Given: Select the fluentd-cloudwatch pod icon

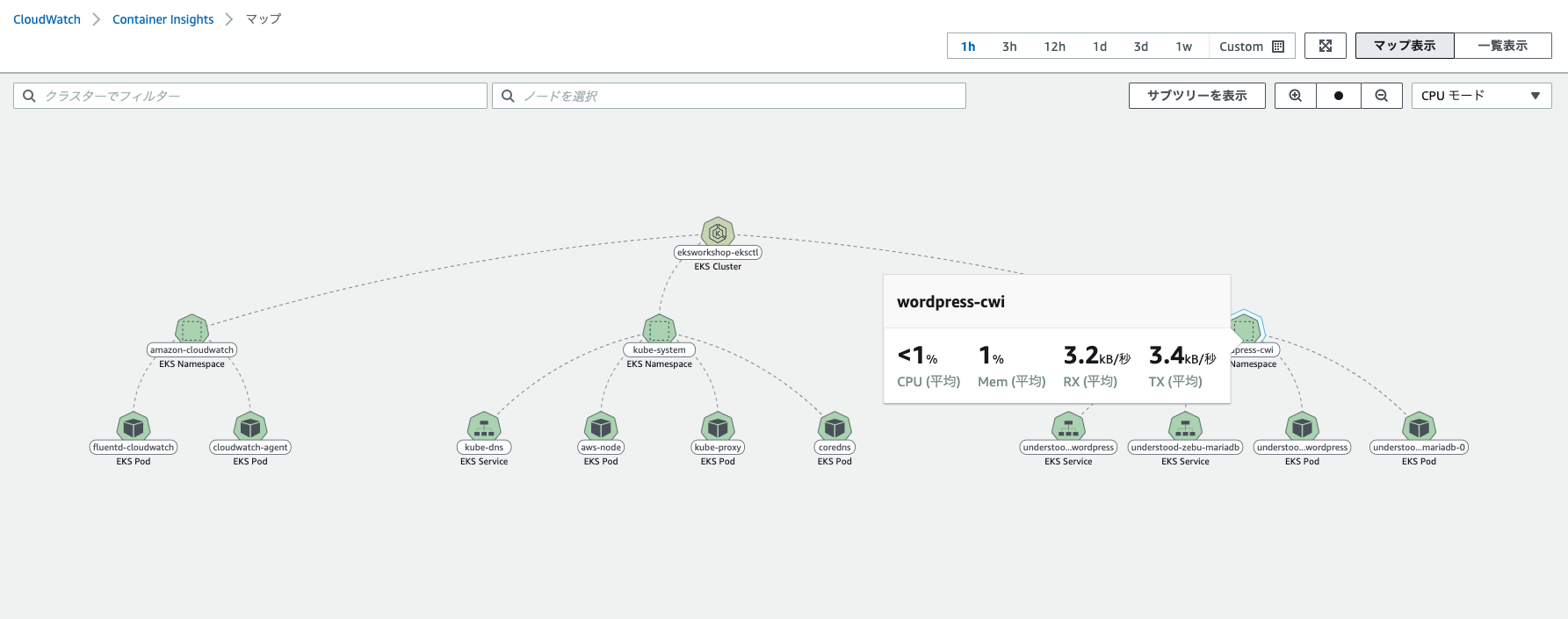Looking at the screenshot, I should point(134,427).
